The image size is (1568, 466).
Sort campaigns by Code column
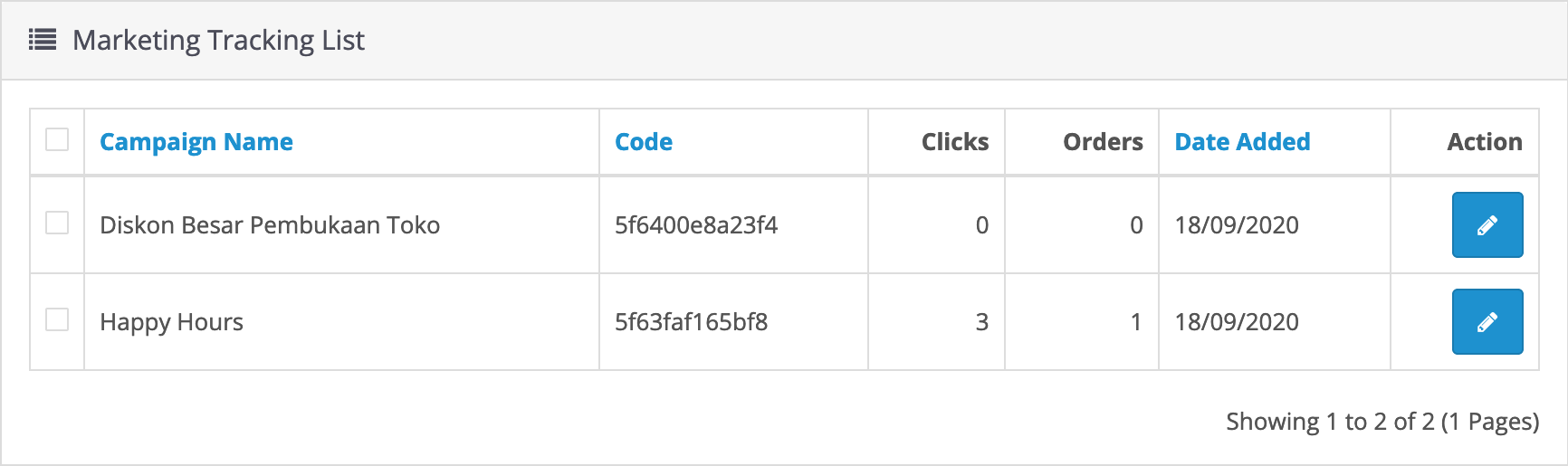644,142
